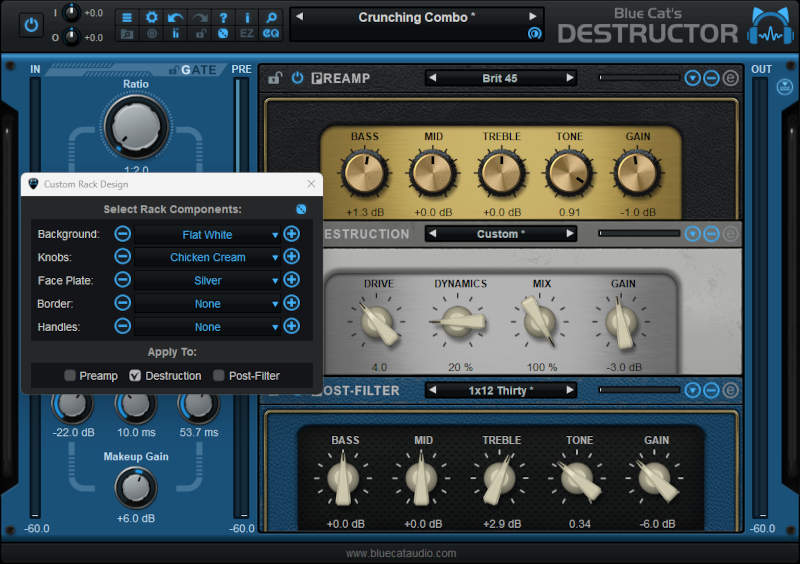The image size is (800, 564).
Task: Click the circular icon below OUT label
Action: tap(784, 87)
